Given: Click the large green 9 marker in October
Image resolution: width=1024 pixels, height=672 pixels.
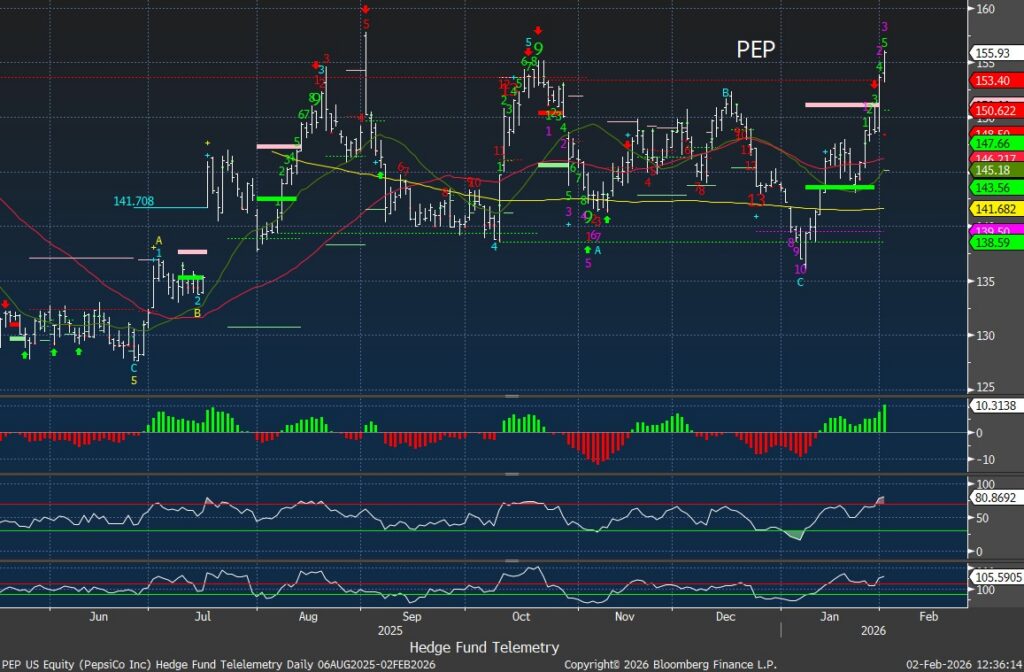Looking at the screenshot, I should pos(538,49).
